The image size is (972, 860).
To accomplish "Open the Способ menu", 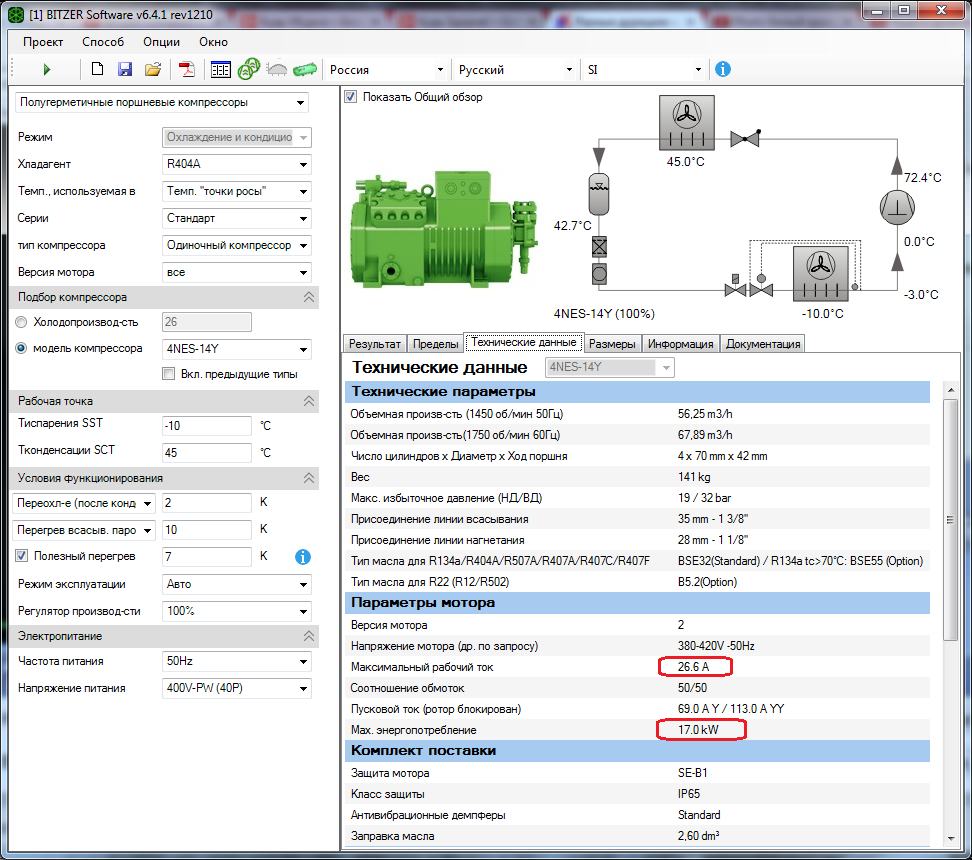I will coord(103,42).
